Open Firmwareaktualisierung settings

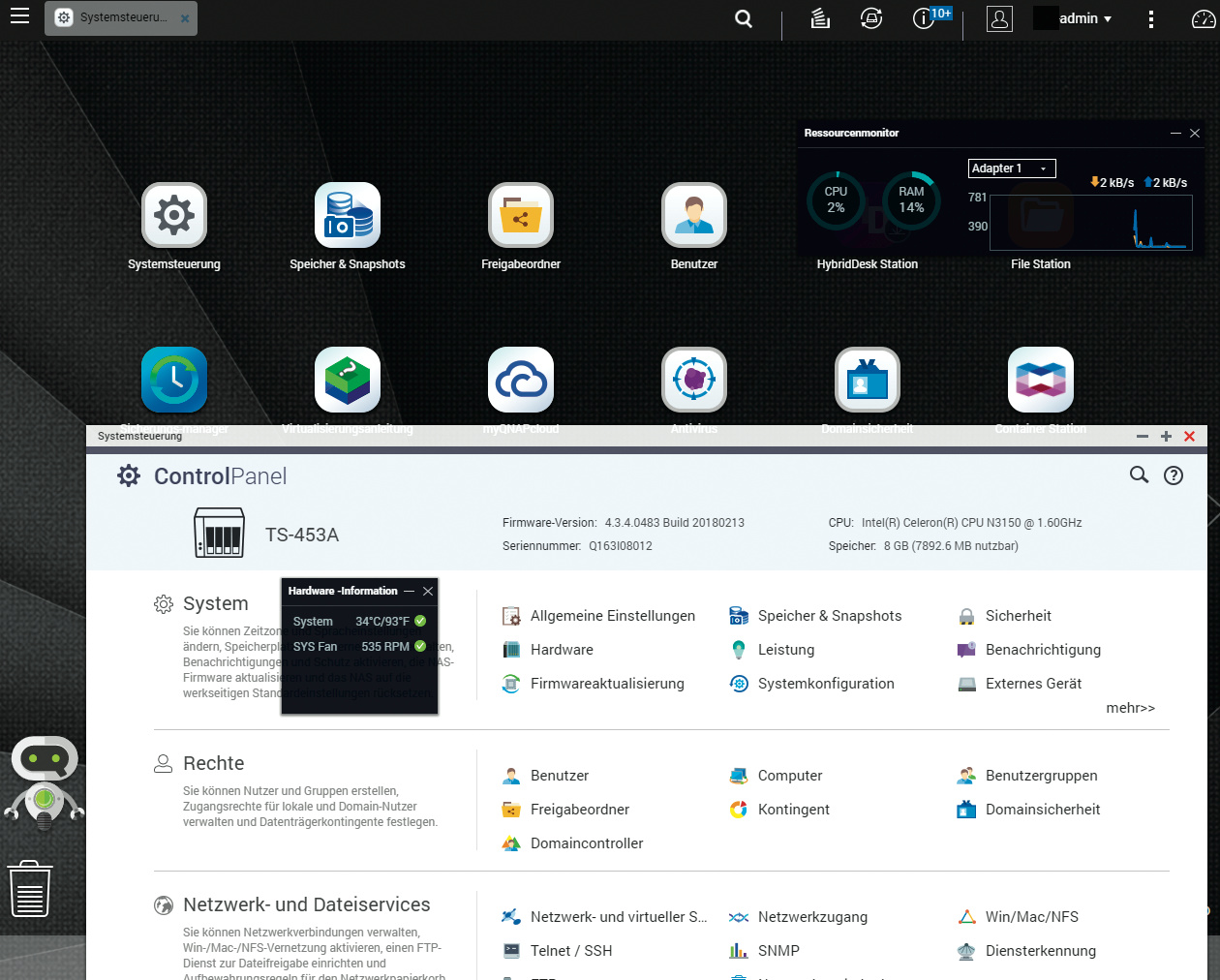606,684
